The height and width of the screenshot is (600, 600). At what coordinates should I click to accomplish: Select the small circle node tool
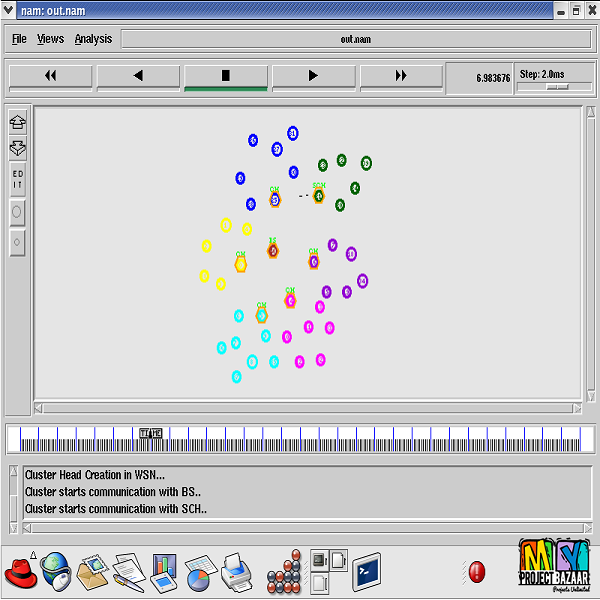tap(17, 242)
